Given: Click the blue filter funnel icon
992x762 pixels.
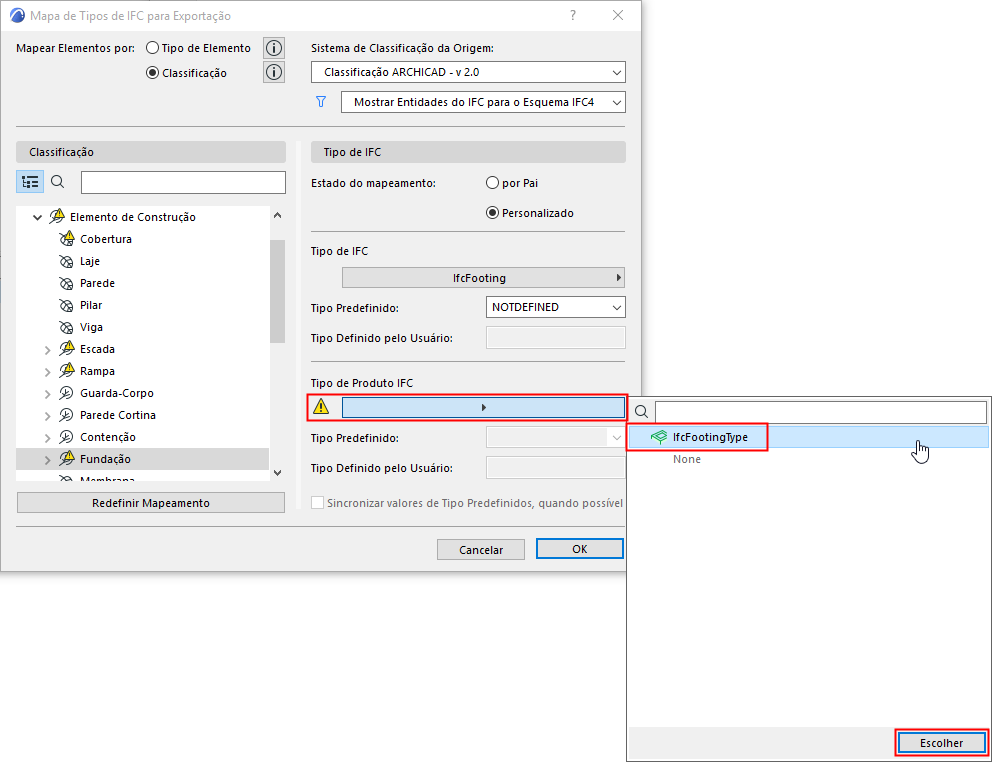Looking at the screenshot, I should pos(321,102).
